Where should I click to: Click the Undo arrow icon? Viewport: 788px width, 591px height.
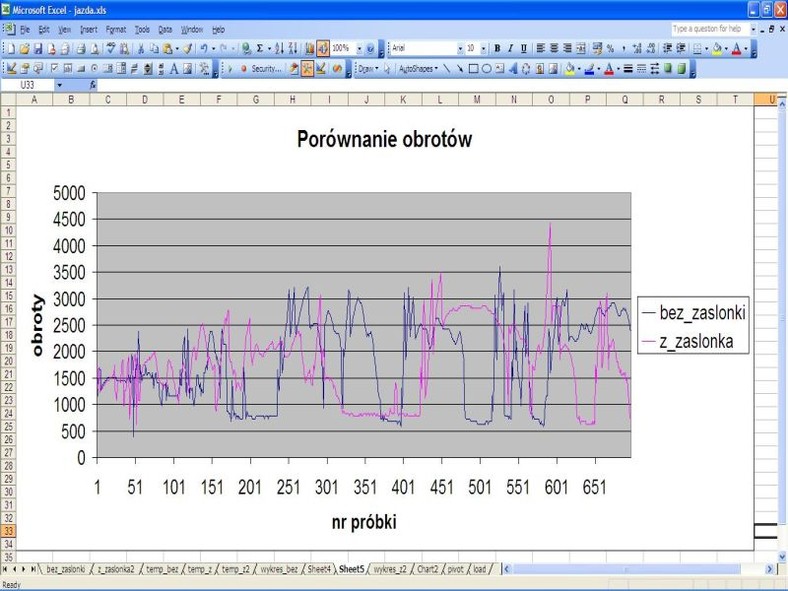(x=204, y=48)
